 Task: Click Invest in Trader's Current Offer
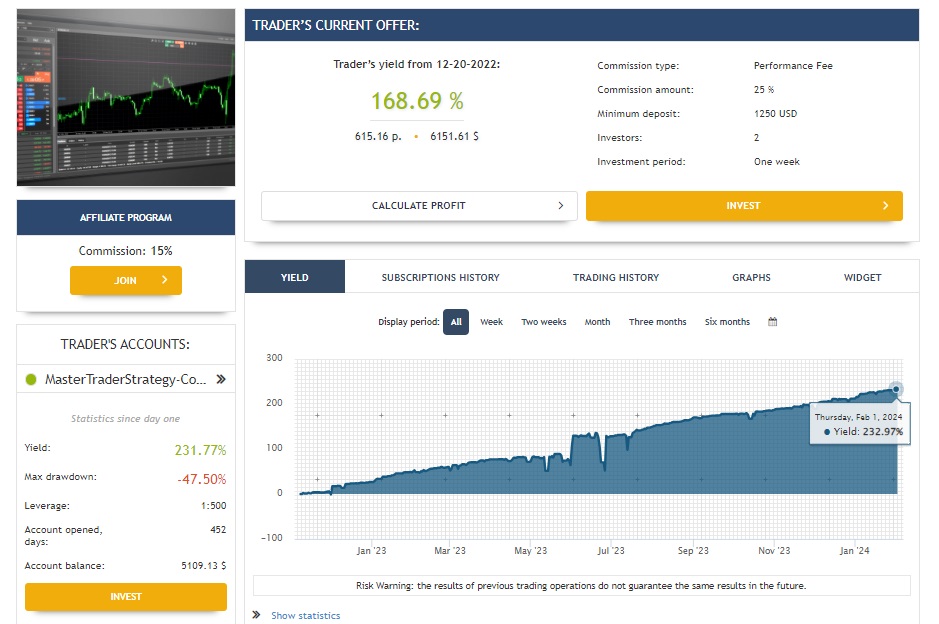744,206
